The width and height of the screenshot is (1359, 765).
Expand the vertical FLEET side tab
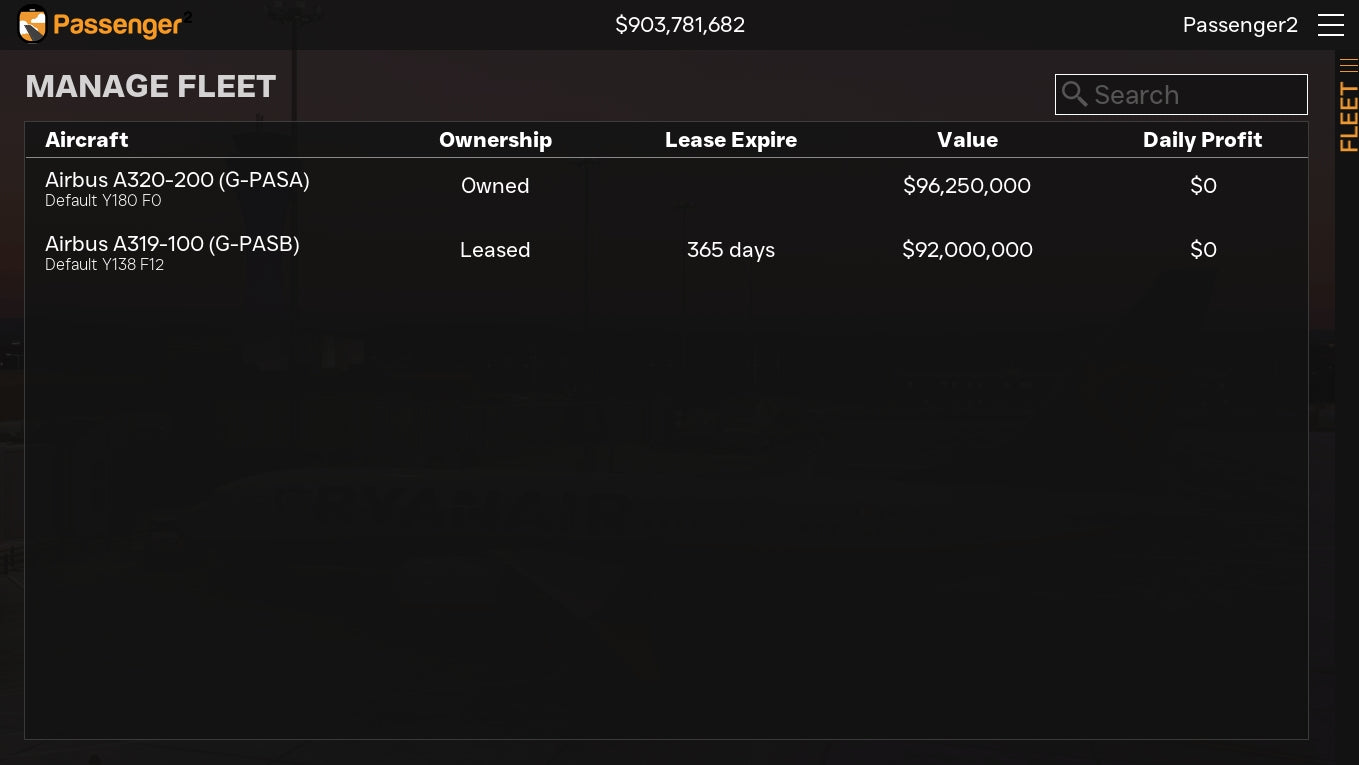(x=1348, y=117)
